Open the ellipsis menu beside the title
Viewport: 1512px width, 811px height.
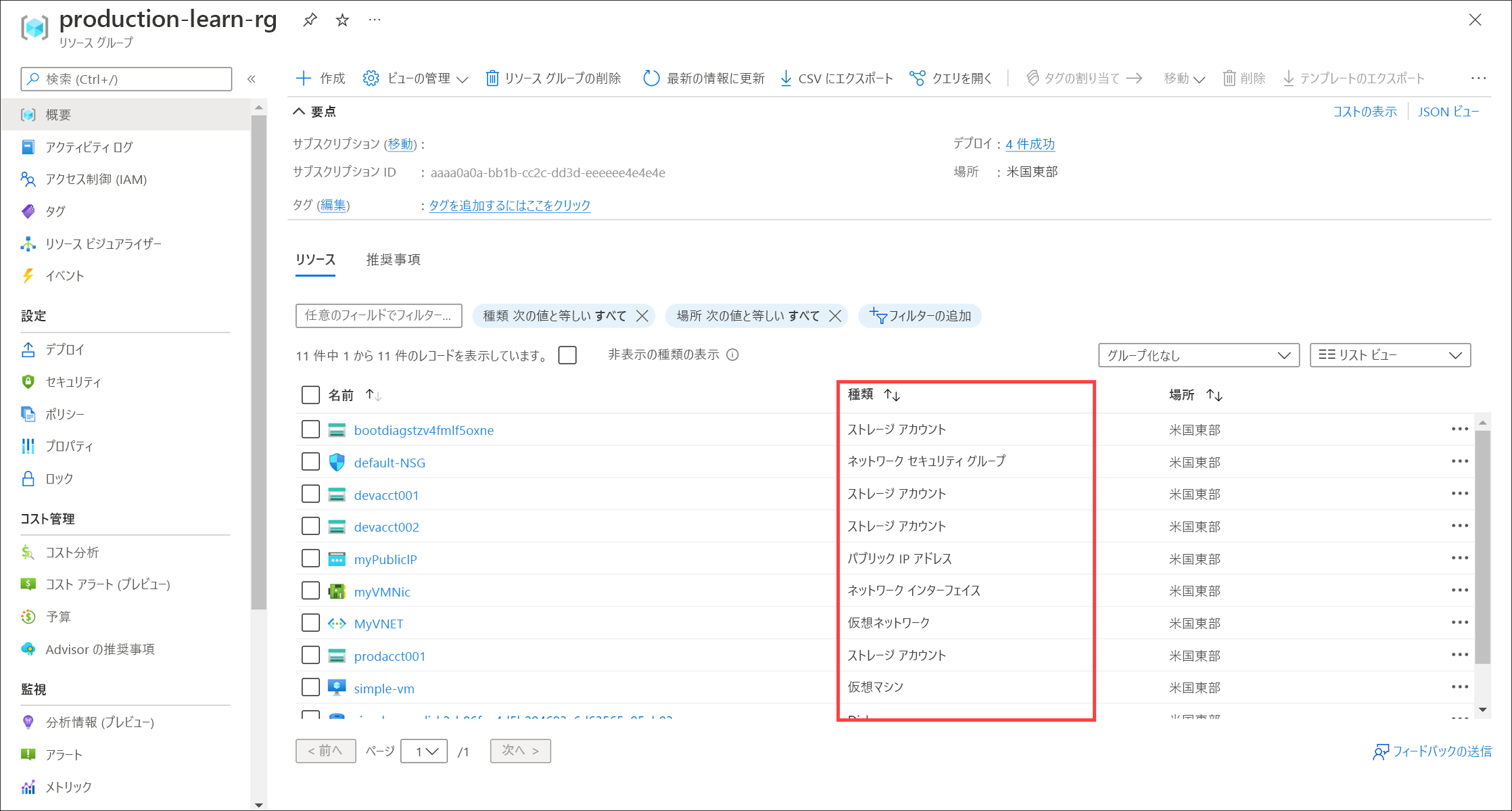(375, 20)
